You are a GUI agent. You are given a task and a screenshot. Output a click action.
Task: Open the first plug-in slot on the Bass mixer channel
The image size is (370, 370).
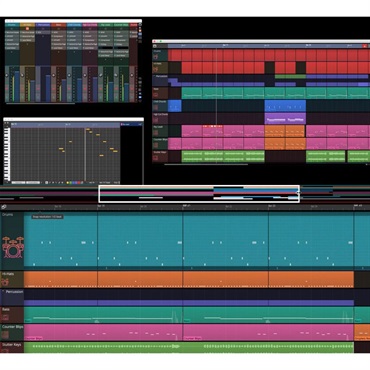(59, 32)
